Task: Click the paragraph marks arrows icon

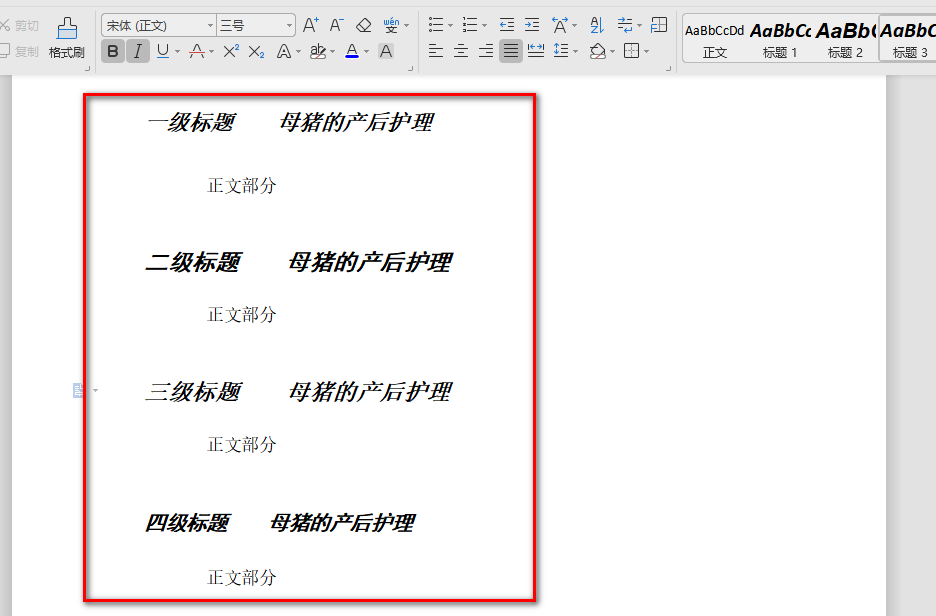Action: click(625, 25)
